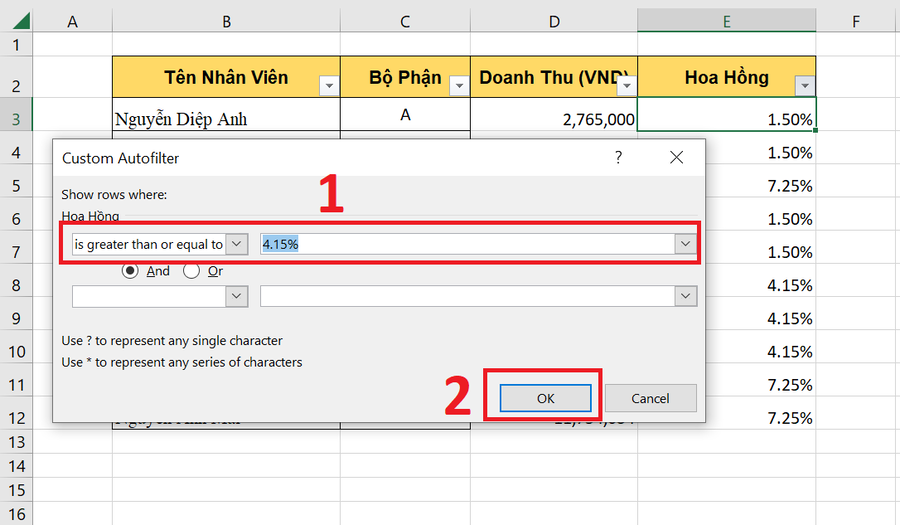Select row 2 header
Image resolution: width=900 pixels, height=525 pixels.
(16, 77)
